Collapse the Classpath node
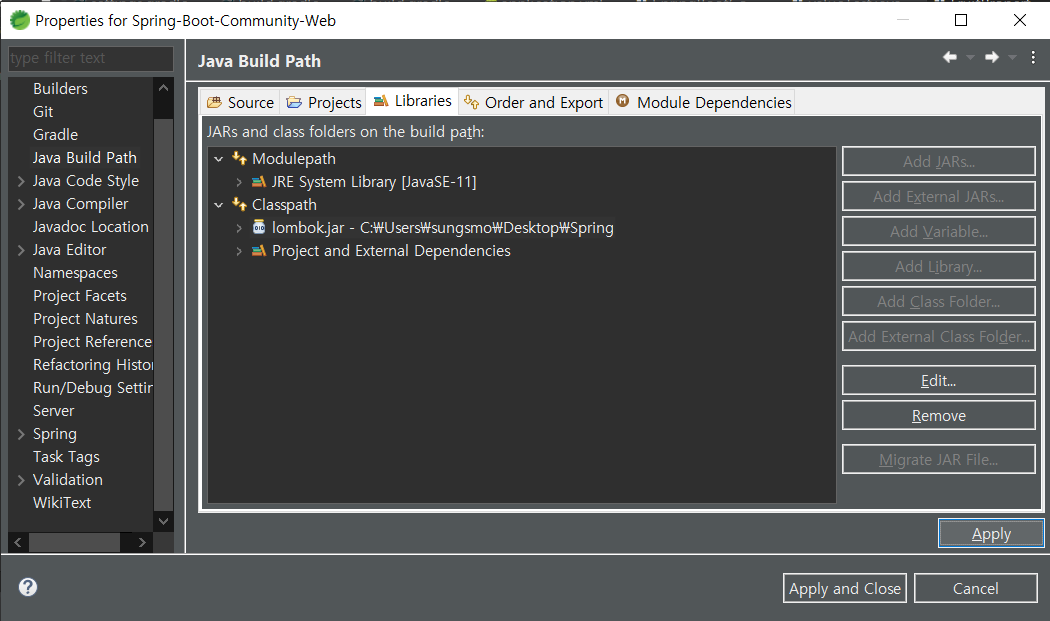The width and height of the screenshot is (1050, 621). pos(218,205)
